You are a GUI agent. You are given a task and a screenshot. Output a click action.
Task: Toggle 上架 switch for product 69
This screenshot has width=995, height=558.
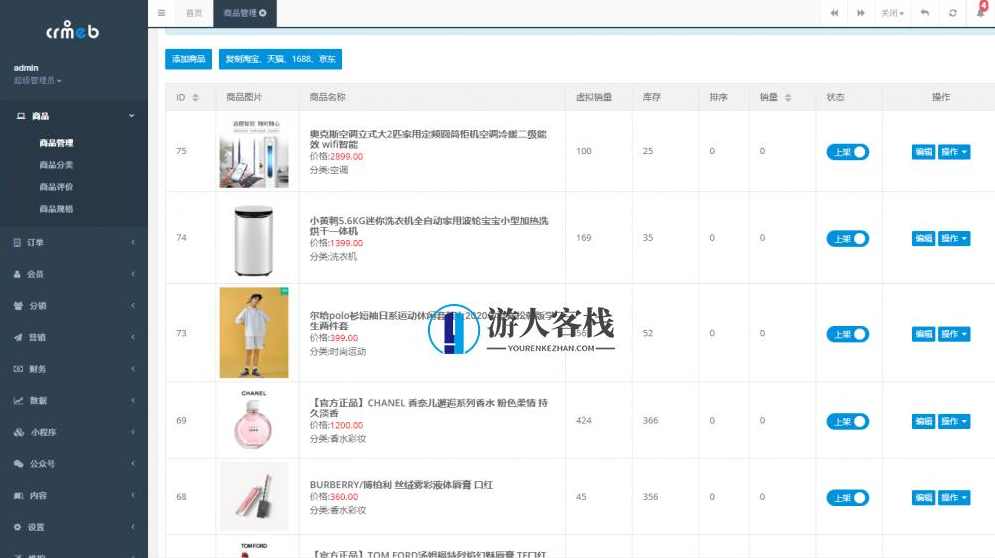click(x=847, y=422)
